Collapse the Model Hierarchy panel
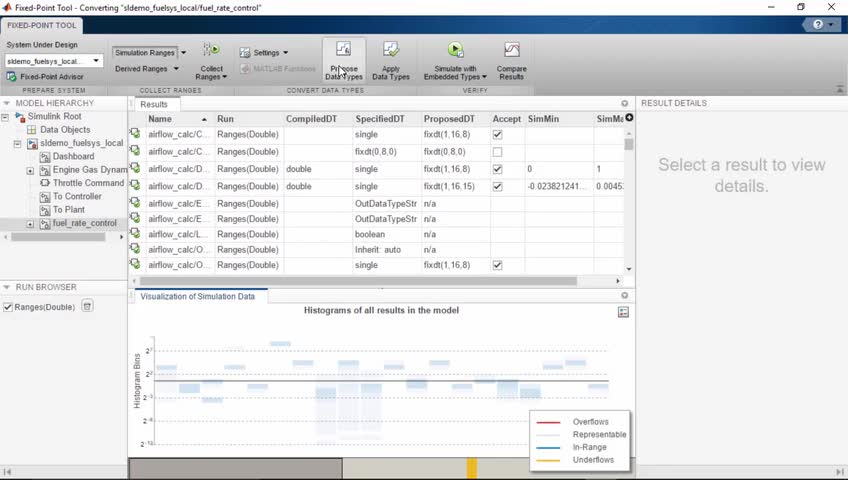Image resolution: width=848 pixels, height=480 pixels. (6, 103)
